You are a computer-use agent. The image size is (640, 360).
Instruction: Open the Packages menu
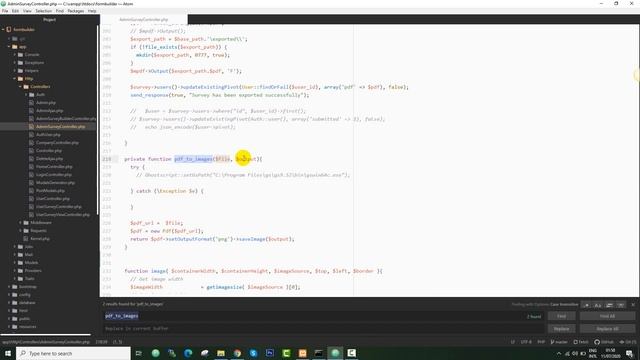[76, 11]
